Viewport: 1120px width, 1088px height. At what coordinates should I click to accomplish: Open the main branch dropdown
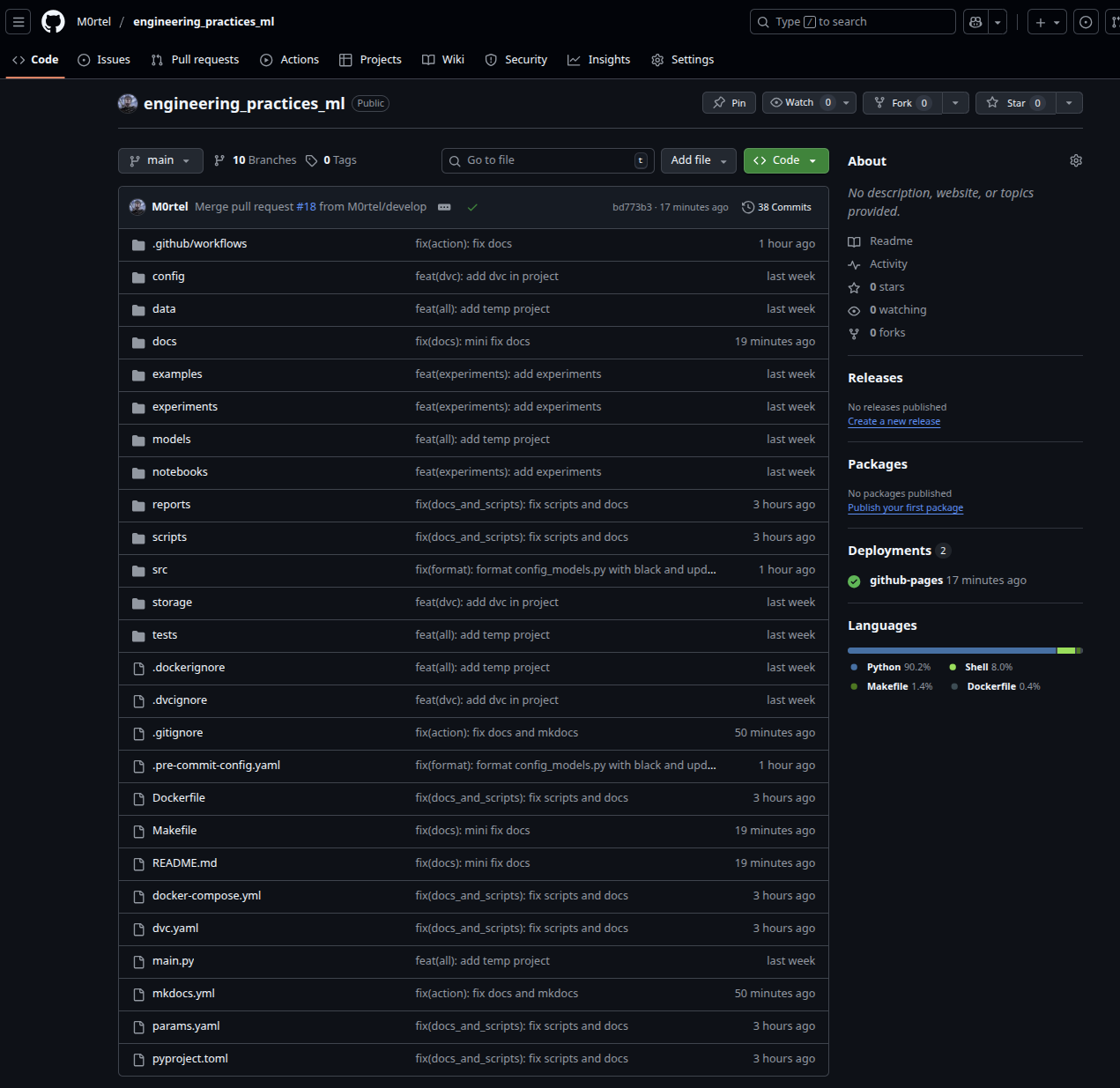tap(160, 160)
